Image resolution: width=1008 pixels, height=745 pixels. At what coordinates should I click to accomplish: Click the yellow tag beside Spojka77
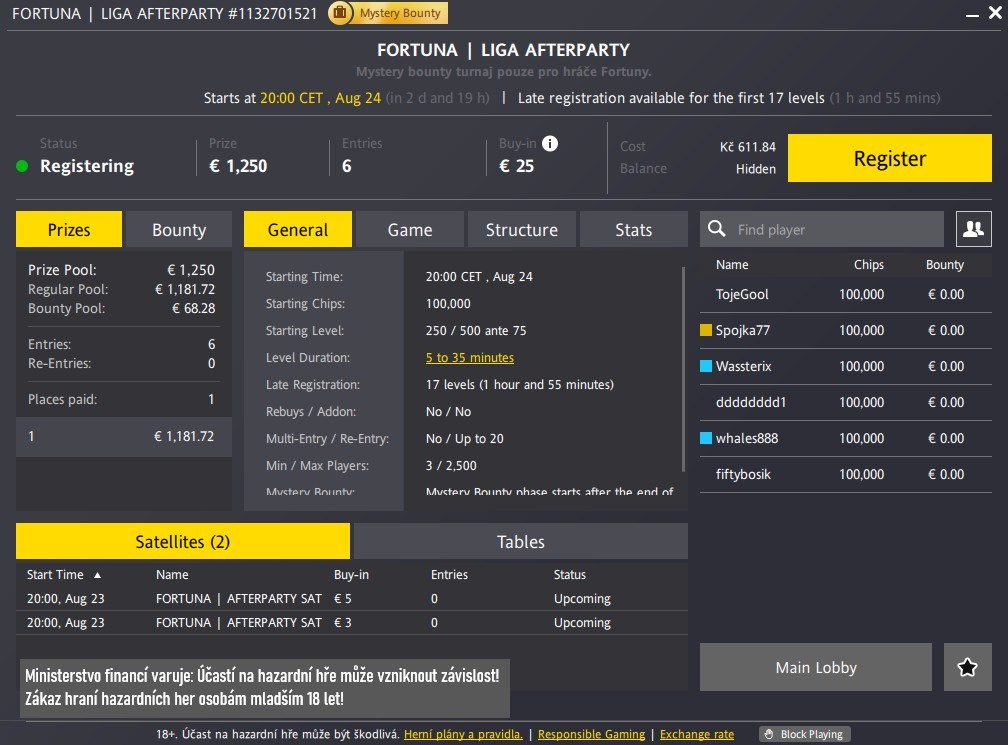(706, 330)
